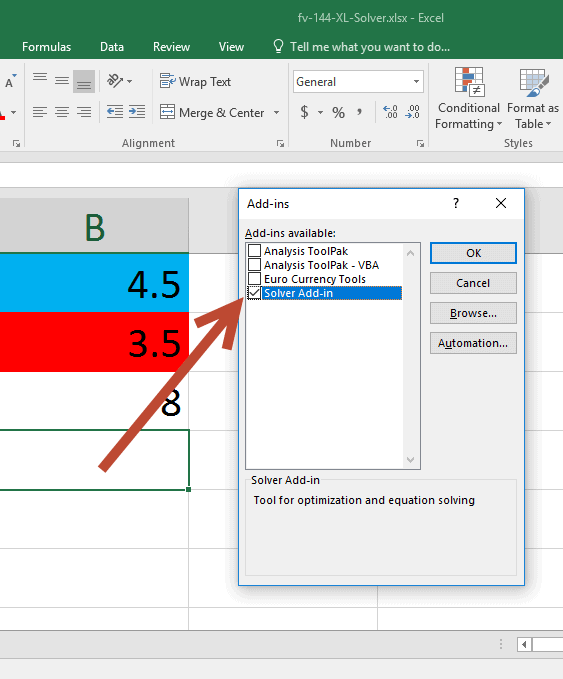Center align text horizontally
The image size is (563, 679).
[x=61, y=112]
